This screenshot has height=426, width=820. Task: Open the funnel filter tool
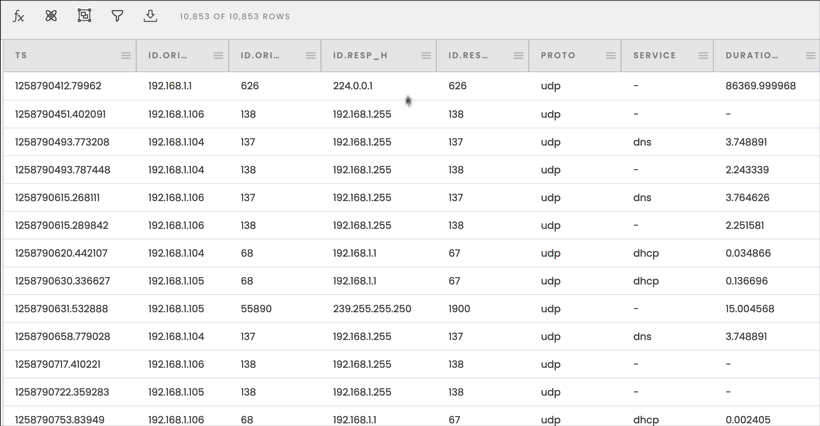pos(117,16)
